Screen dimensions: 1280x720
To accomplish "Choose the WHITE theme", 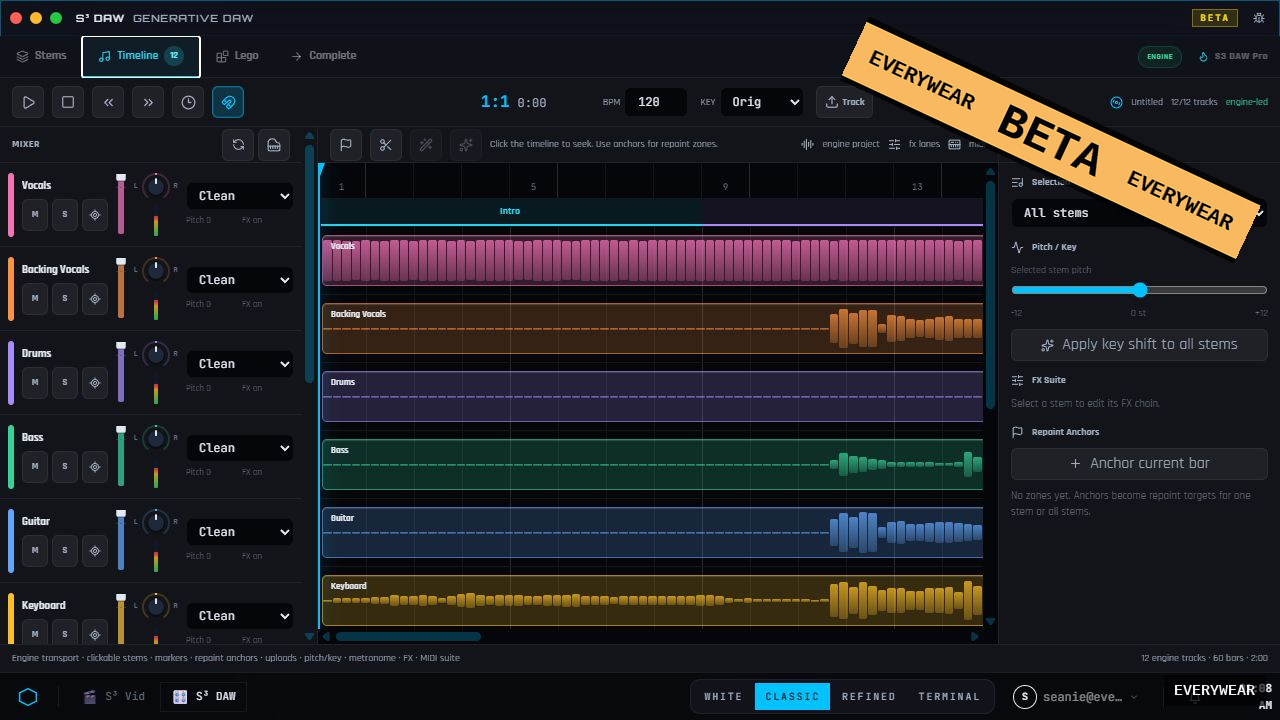I will 723,697.
